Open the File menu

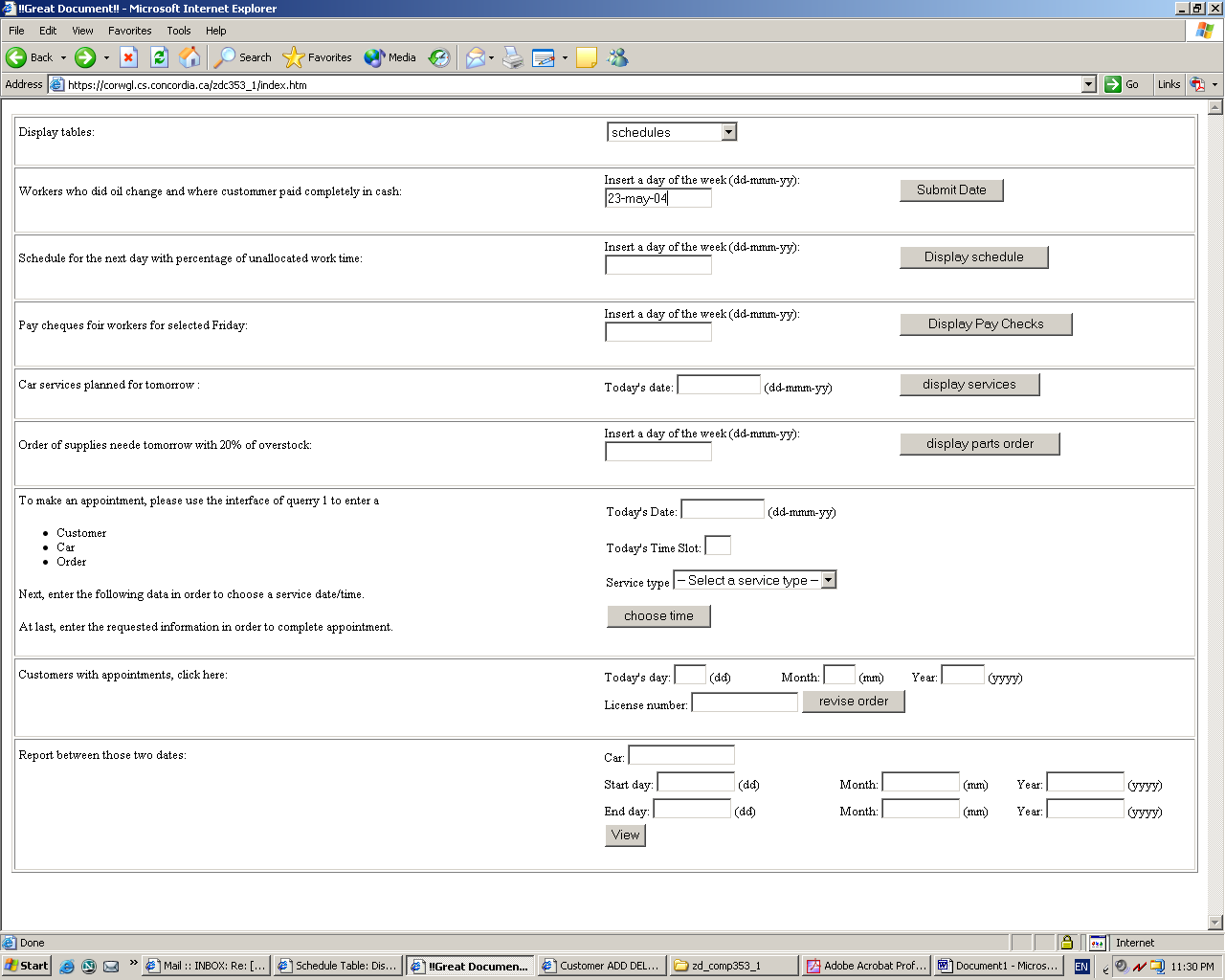pyautogui.click(x=16, y=31)
